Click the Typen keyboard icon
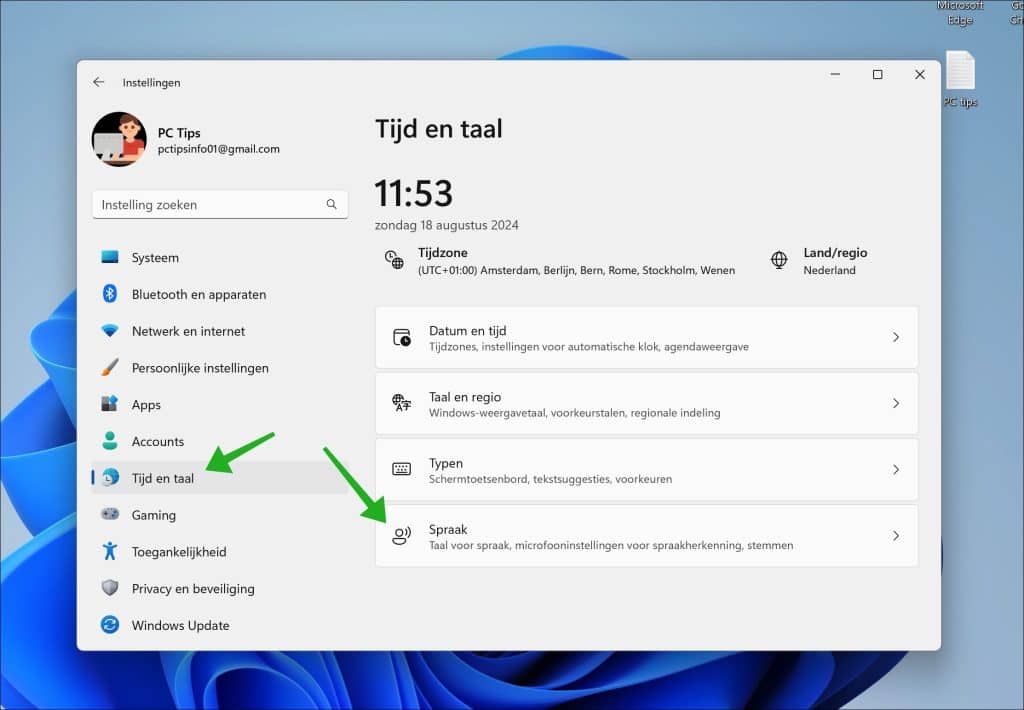 [x=402, y=469]
